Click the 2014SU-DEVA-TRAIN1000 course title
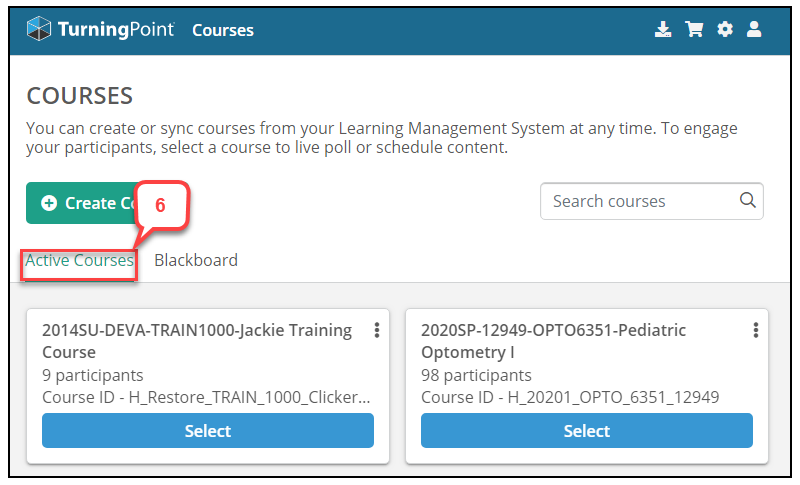This screenshot has height=485, width=800. coord(197,341)
